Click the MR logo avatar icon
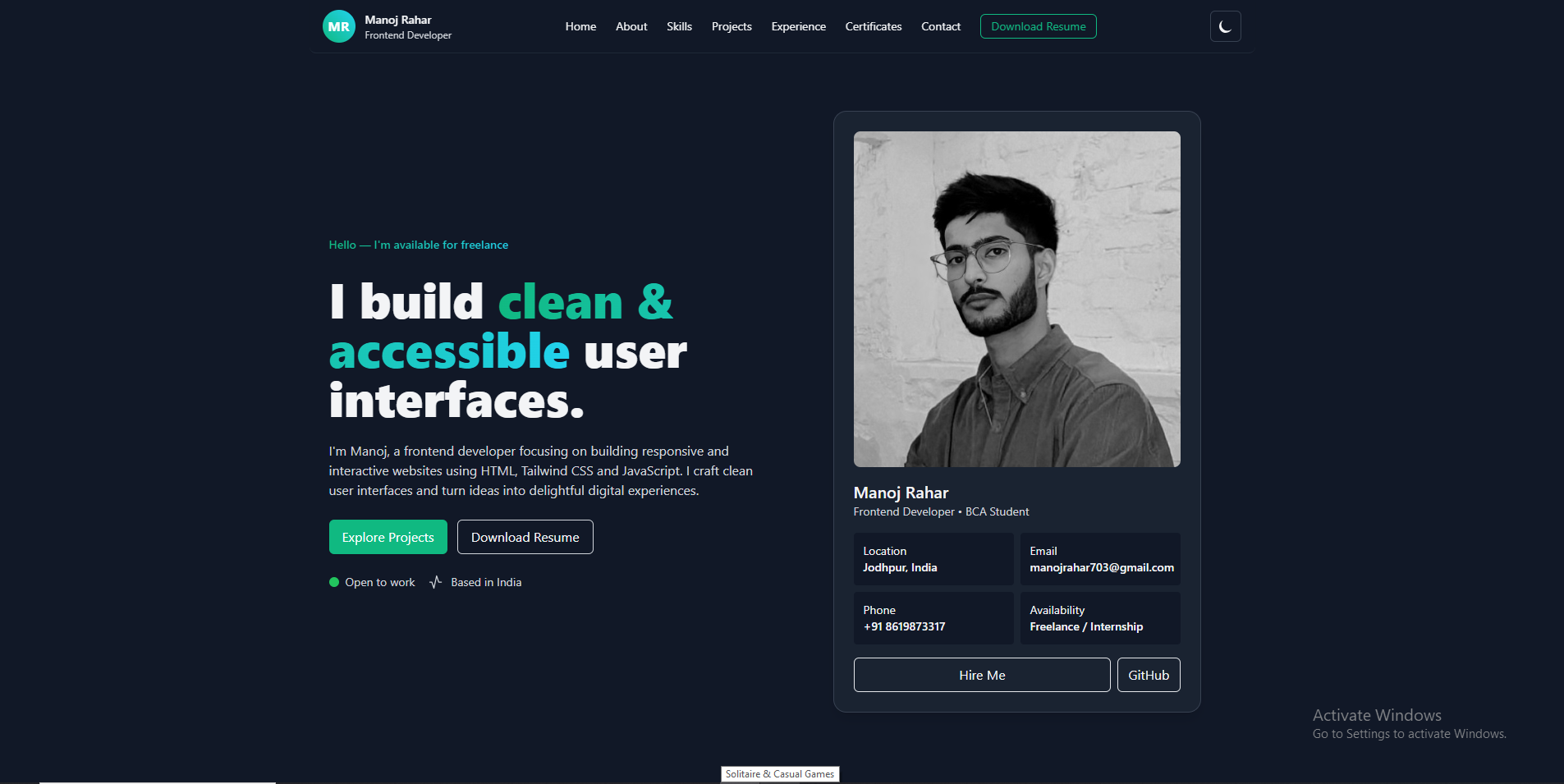 tap(338, 25)
